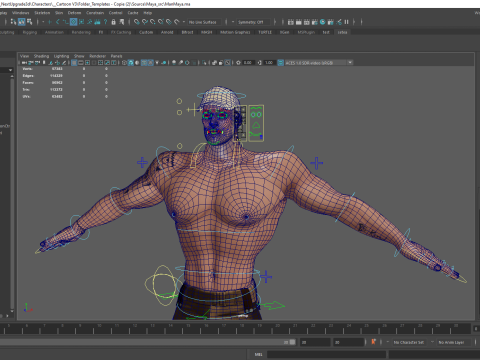Click the range slider end handle
This screenshot has height=360, width=480.
(x=292, y=342)
